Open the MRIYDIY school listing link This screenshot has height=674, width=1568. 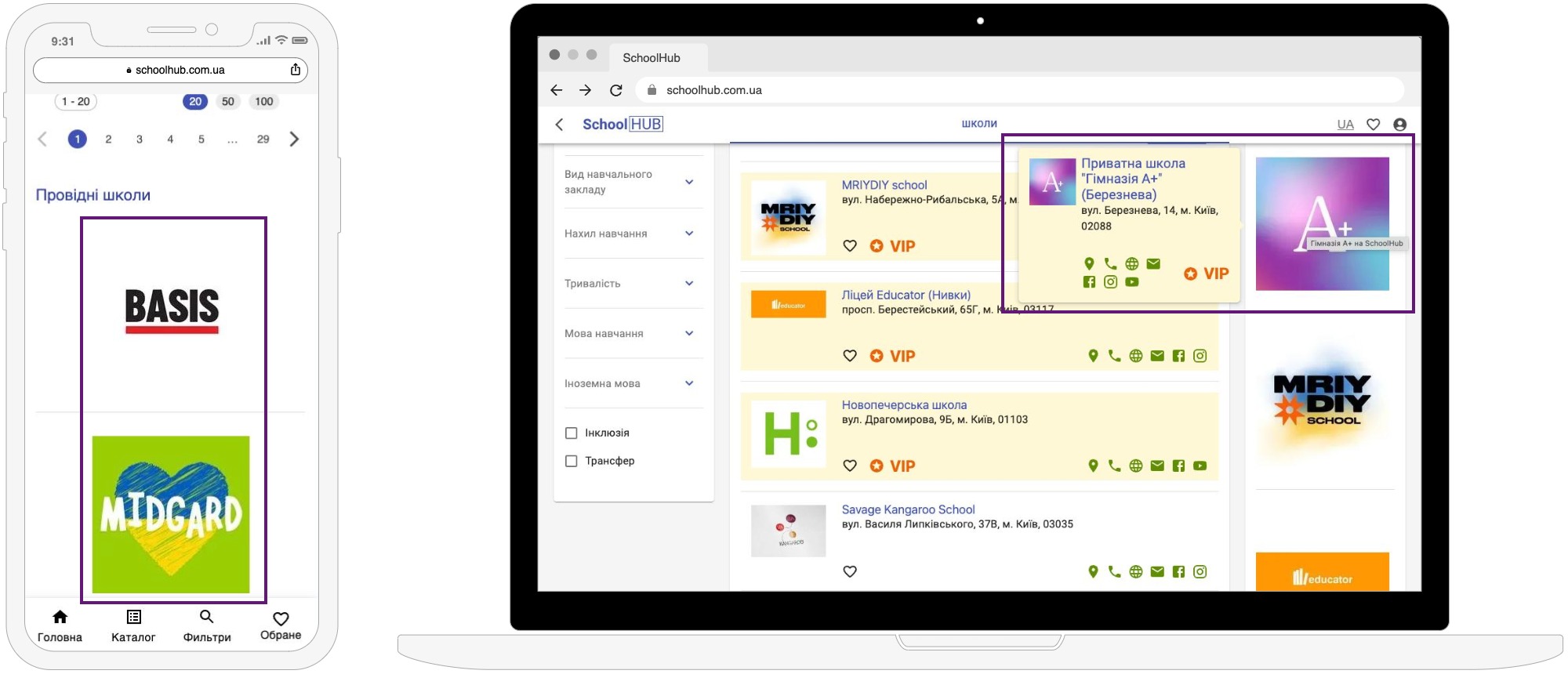[x=884, y=185]
